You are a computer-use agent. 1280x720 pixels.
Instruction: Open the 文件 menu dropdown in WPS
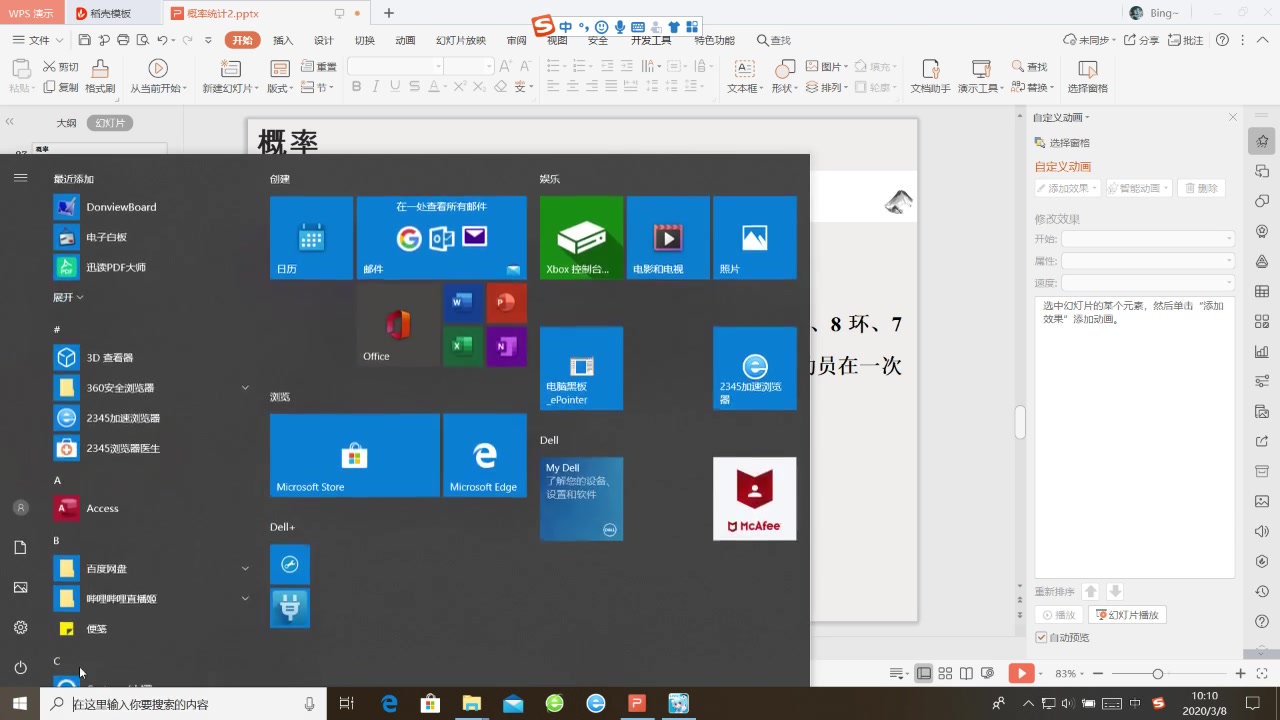point(38,40)
